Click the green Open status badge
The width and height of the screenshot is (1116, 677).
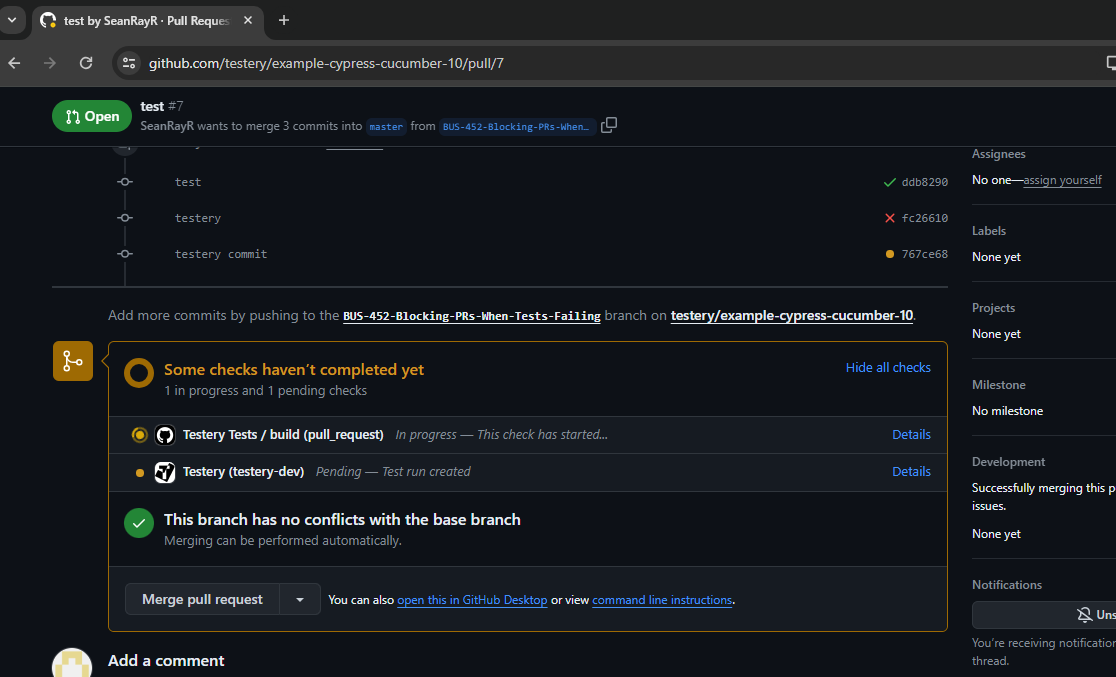92,117
